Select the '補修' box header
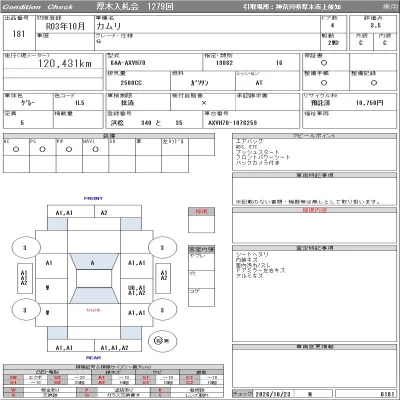 pyautogui.click(x=201, y=211)
